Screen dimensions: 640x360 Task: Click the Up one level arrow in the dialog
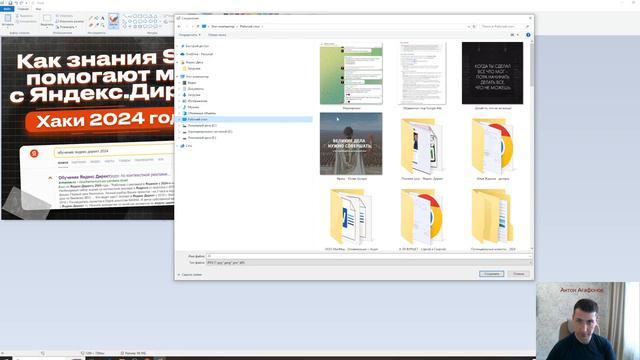pos(198,26)
